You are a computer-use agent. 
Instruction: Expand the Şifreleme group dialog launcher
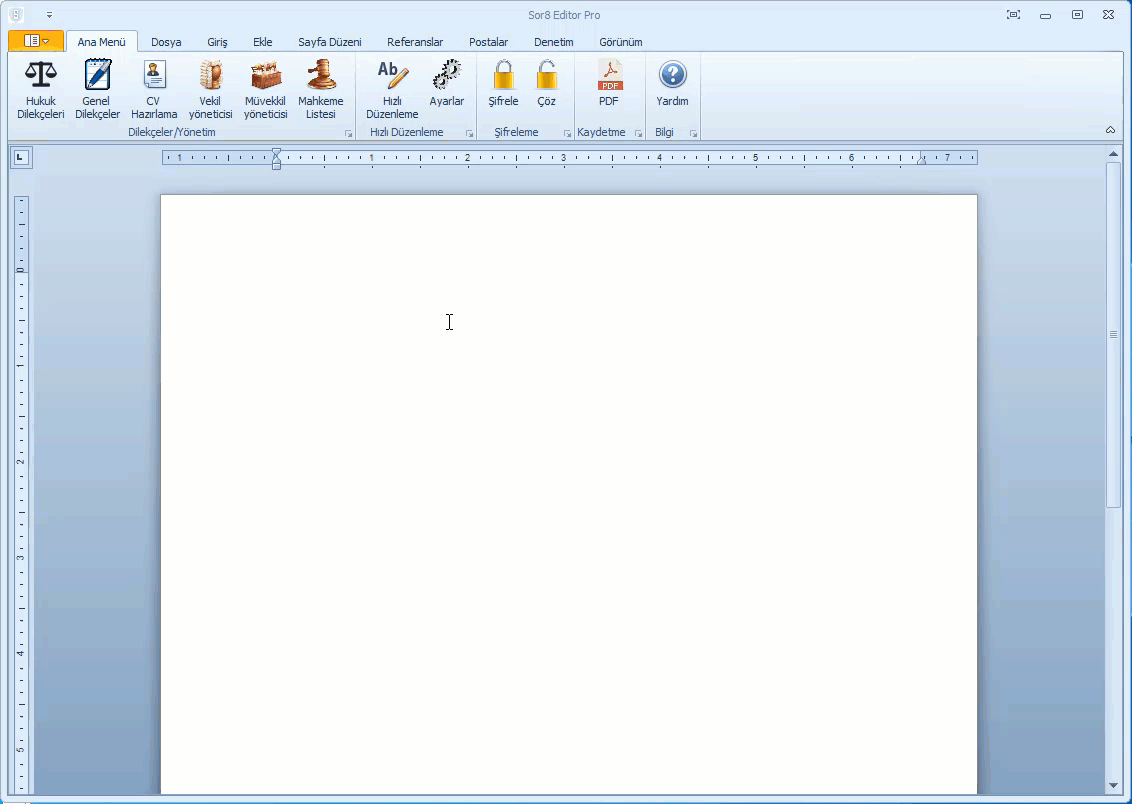pos(568,133)
